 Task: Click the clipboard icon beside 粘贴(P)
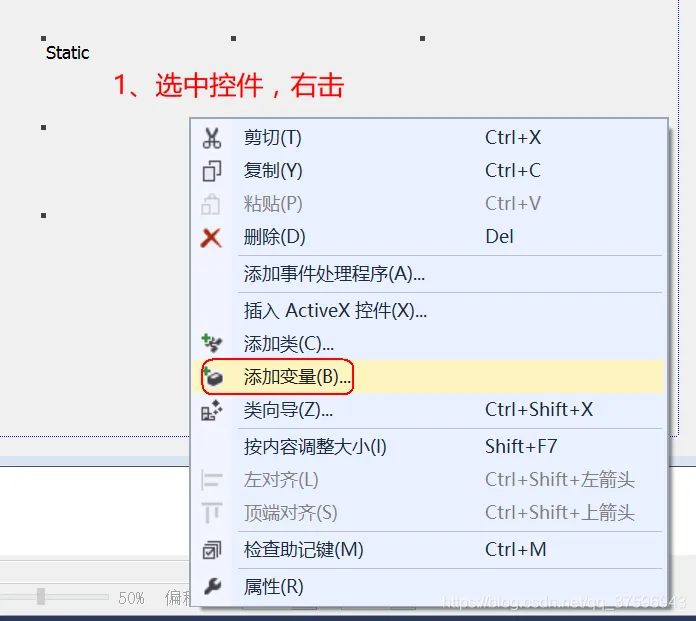(x=211, y=204)
